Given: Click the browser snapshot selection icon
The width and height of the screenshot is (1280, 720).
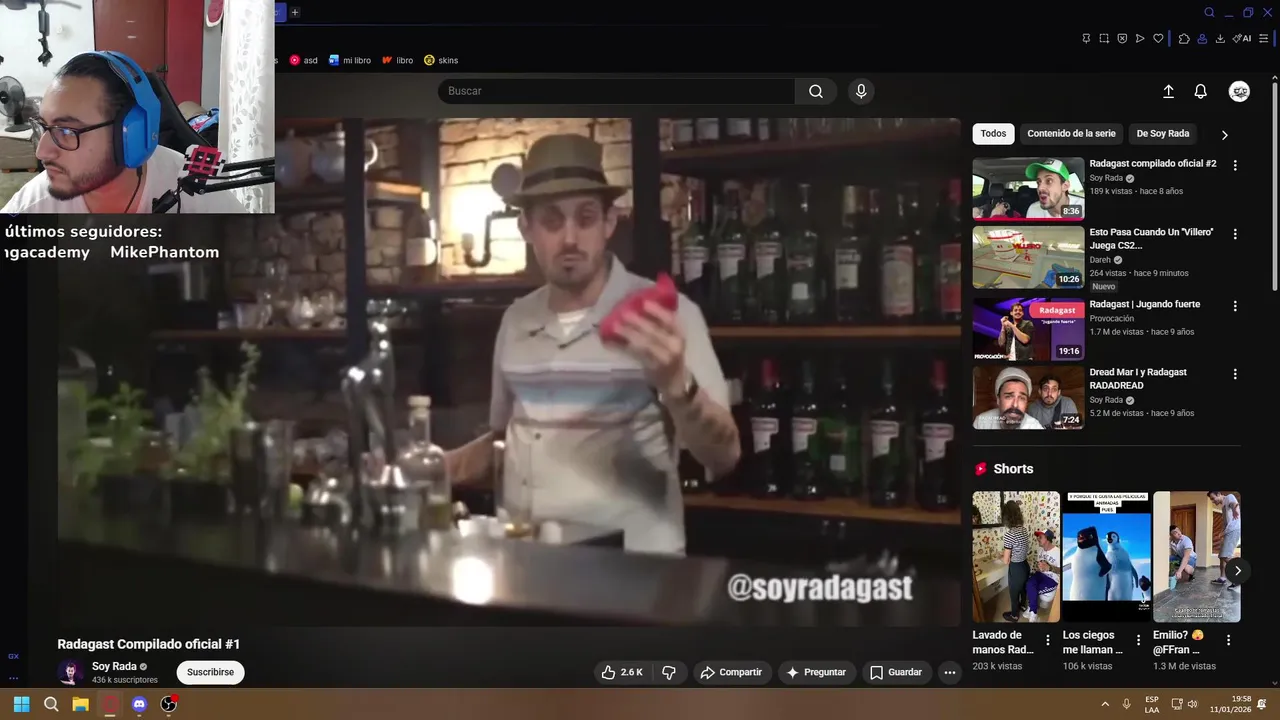Looking at the screenshot, I should 1104,38.
